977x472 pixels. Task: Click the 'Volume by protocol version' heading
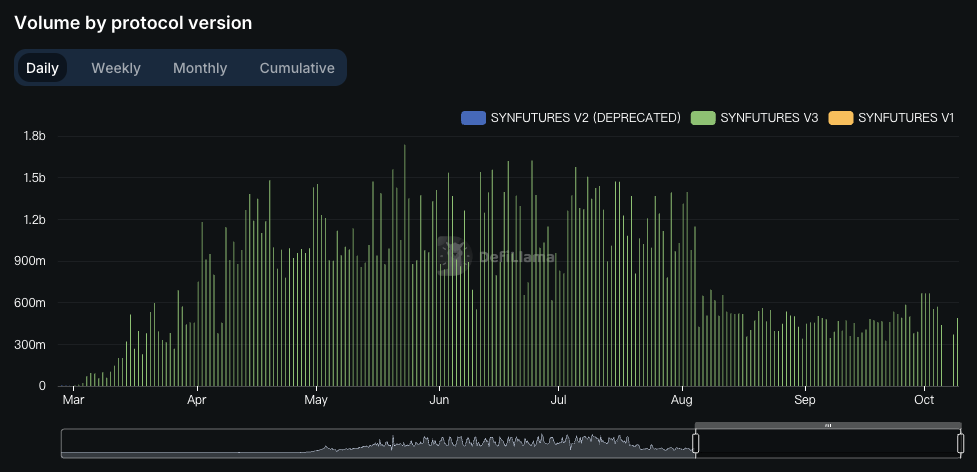[x=133, y=23]
